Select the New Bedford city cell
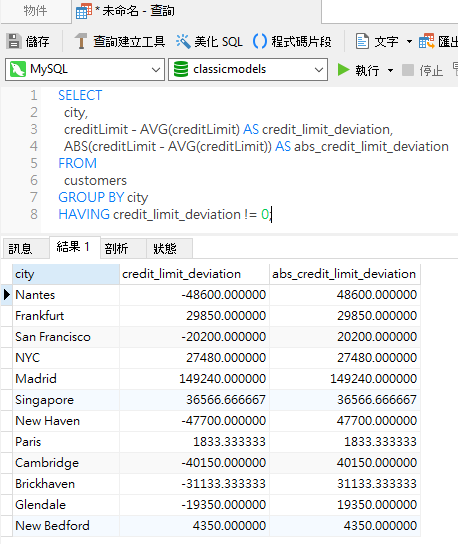The height and width of the screenshot is (544, 458). [66, 526]
